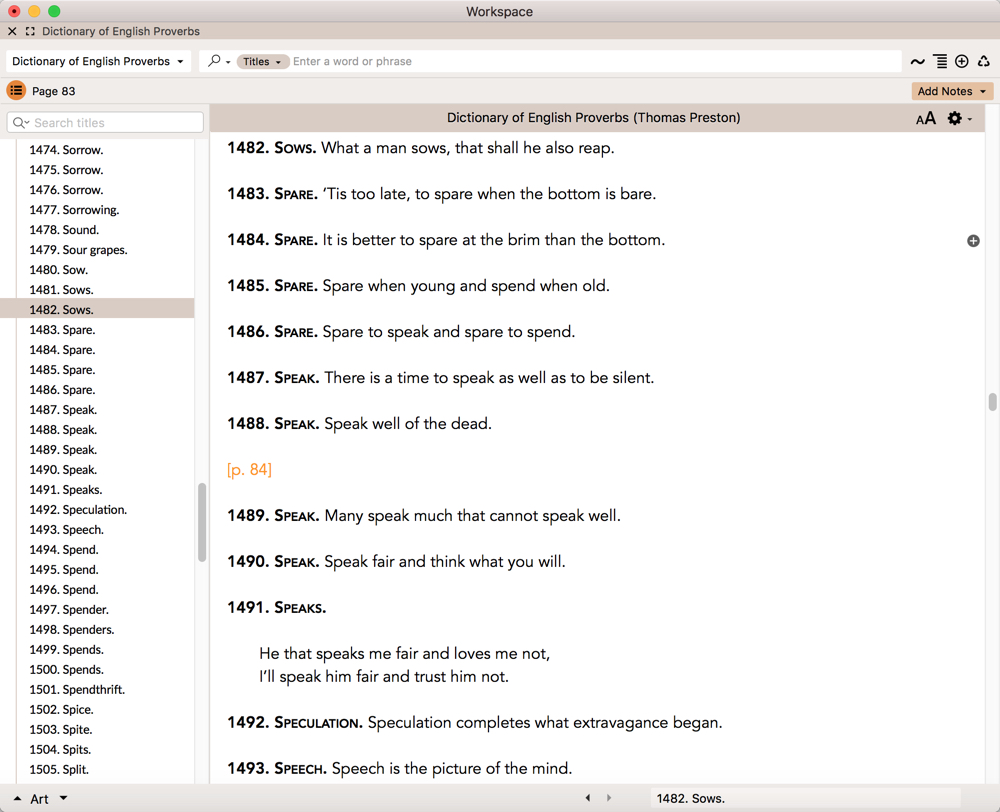Select '1479. Sour grapes.' in the list
Screen dimensions: 1000x812
pos(78,250)
